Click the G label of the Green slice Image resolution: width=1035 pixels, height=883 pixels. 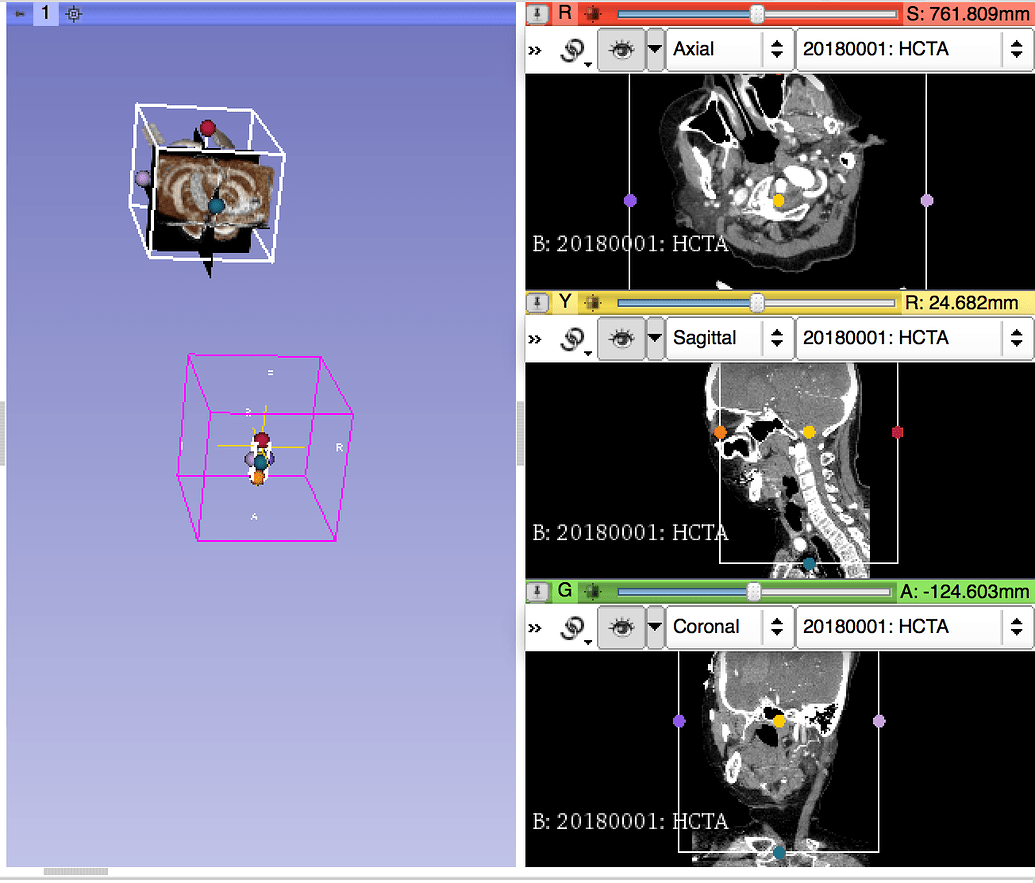[x=565, y=592]
